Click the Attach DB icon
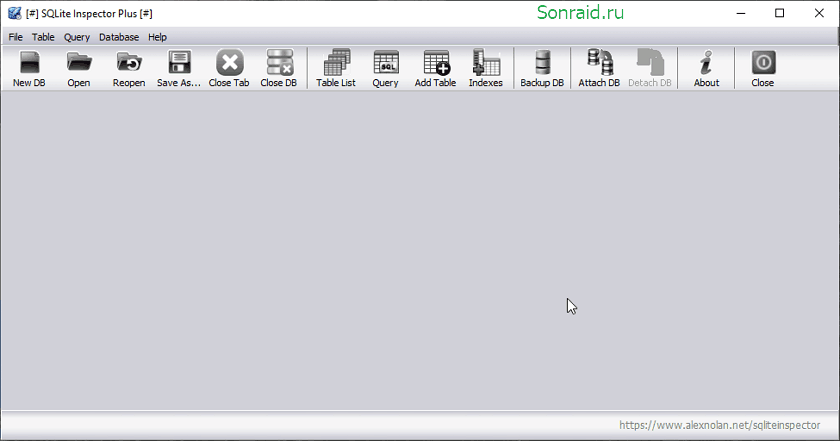Image resolution: width=840 pixels, height=441 pixels. pyautogui.click(x=599, y=68)
